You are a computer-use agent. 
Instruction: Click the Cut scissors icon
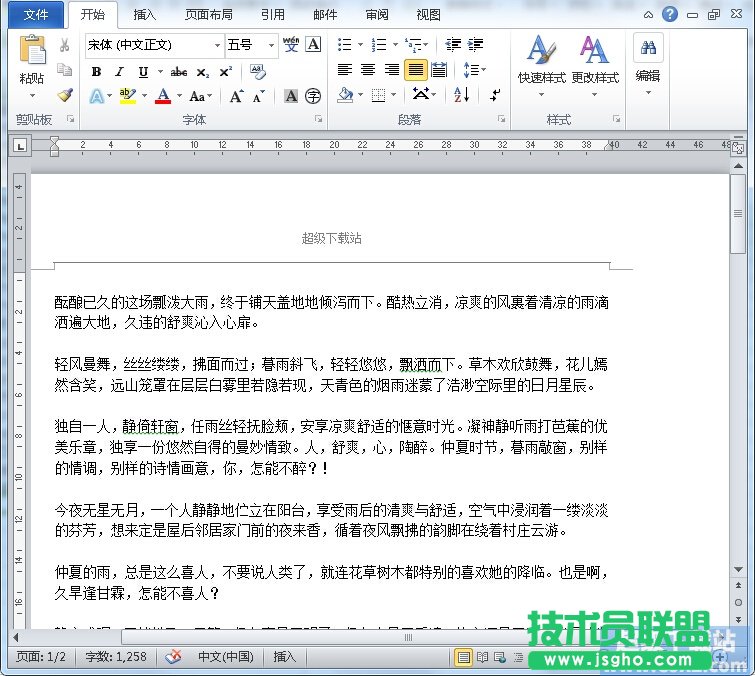[x=65, y=45]
